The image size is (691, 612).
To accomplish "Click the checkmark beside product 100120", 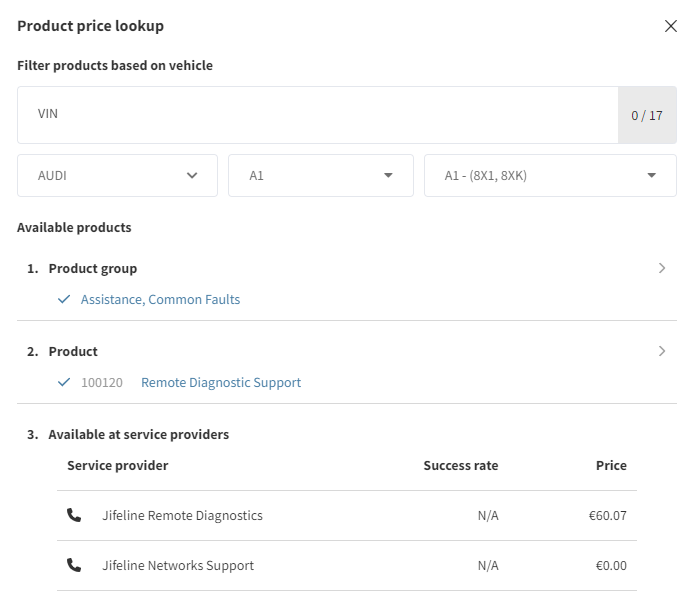I will [65, 382].
